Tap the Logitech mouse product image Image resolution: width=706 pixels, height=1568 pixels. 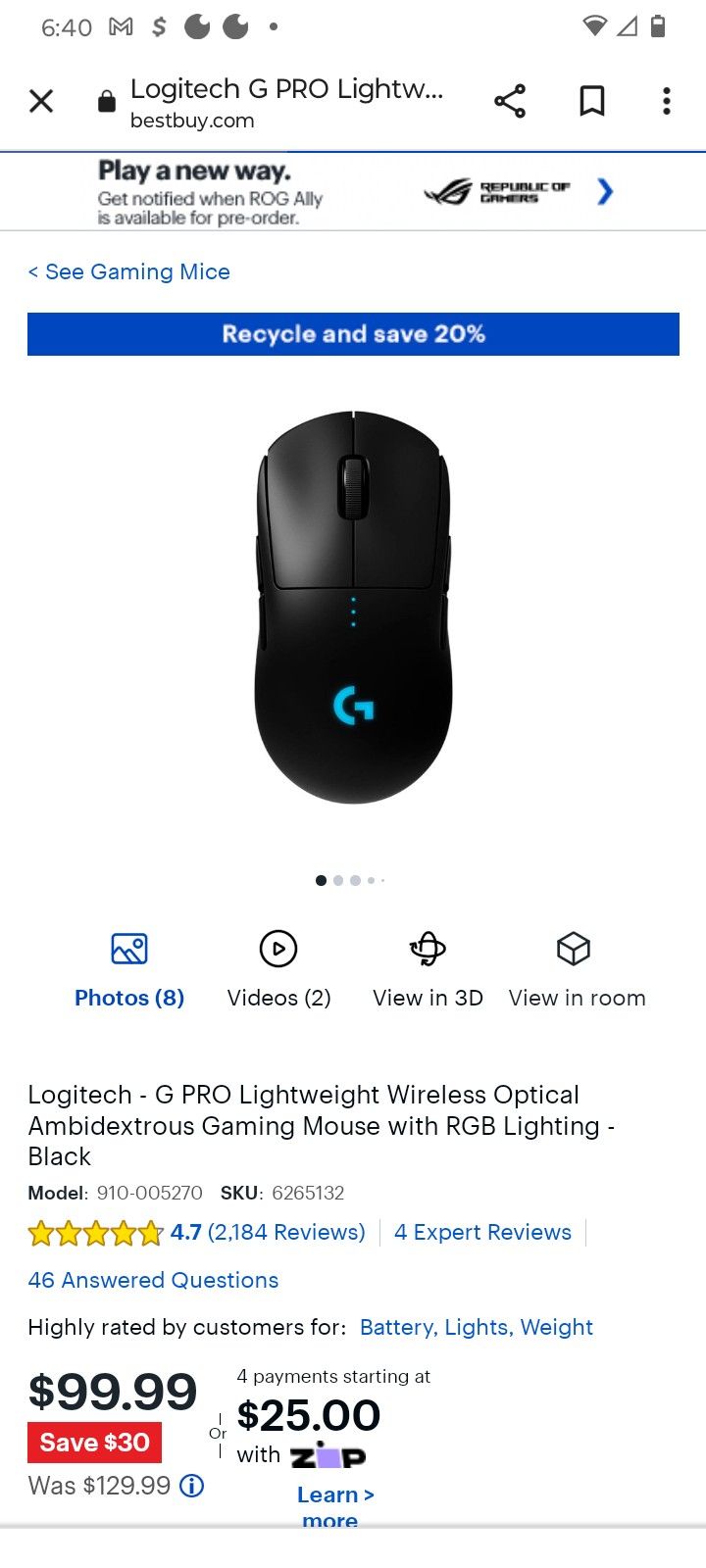click(353, 608)
